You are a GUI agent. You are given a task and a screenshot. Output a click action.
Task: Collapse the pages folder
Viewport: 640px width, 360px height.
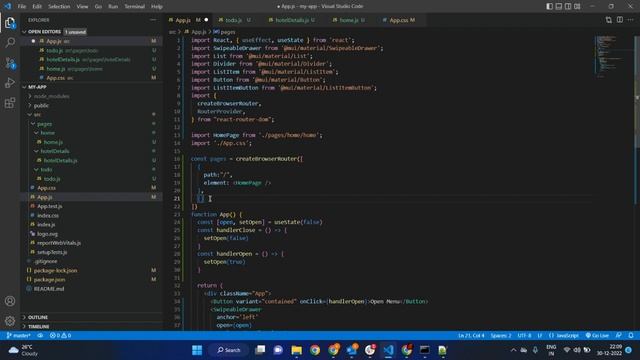44,124
